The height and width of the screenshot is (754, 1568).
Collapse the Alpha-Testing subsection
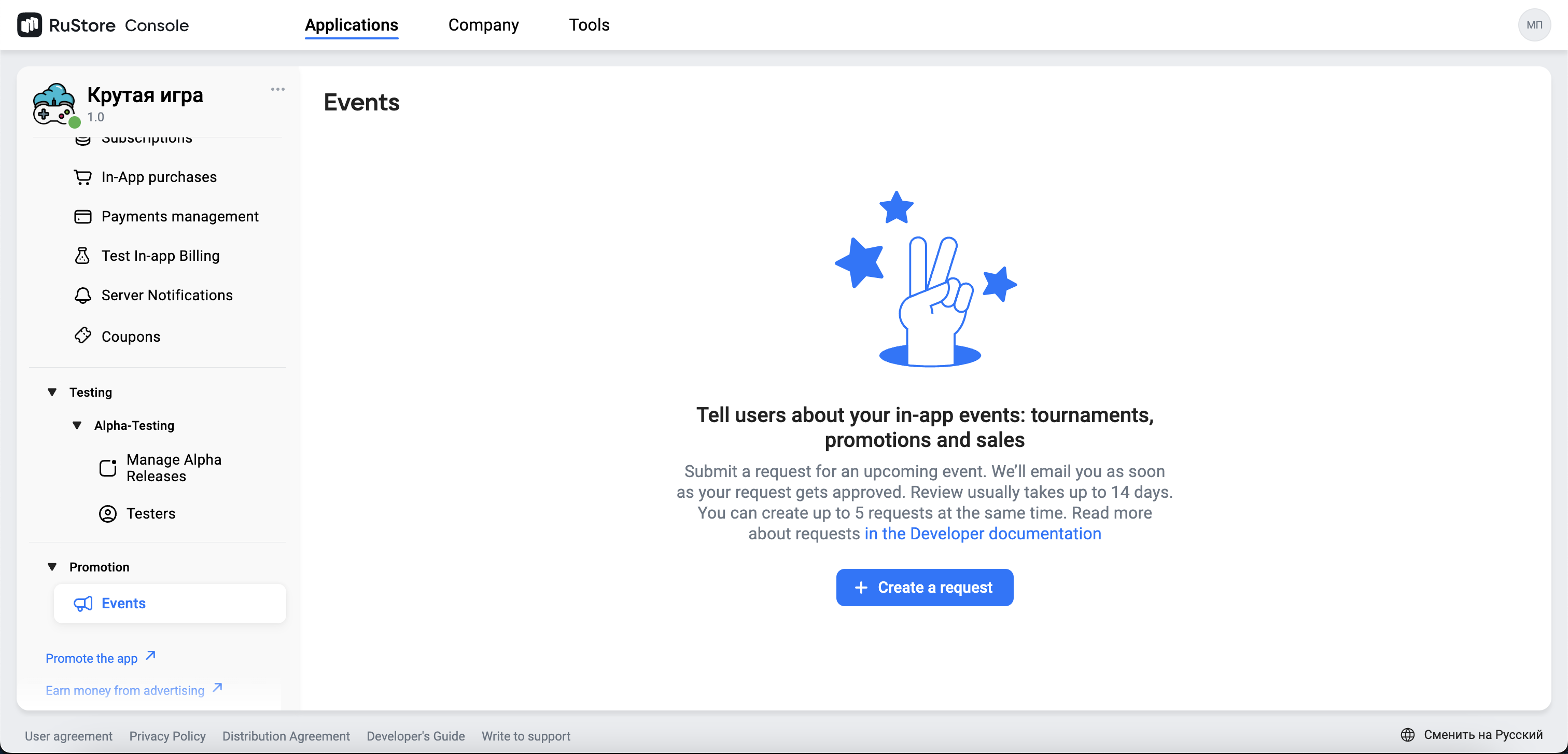pos(77,425)
